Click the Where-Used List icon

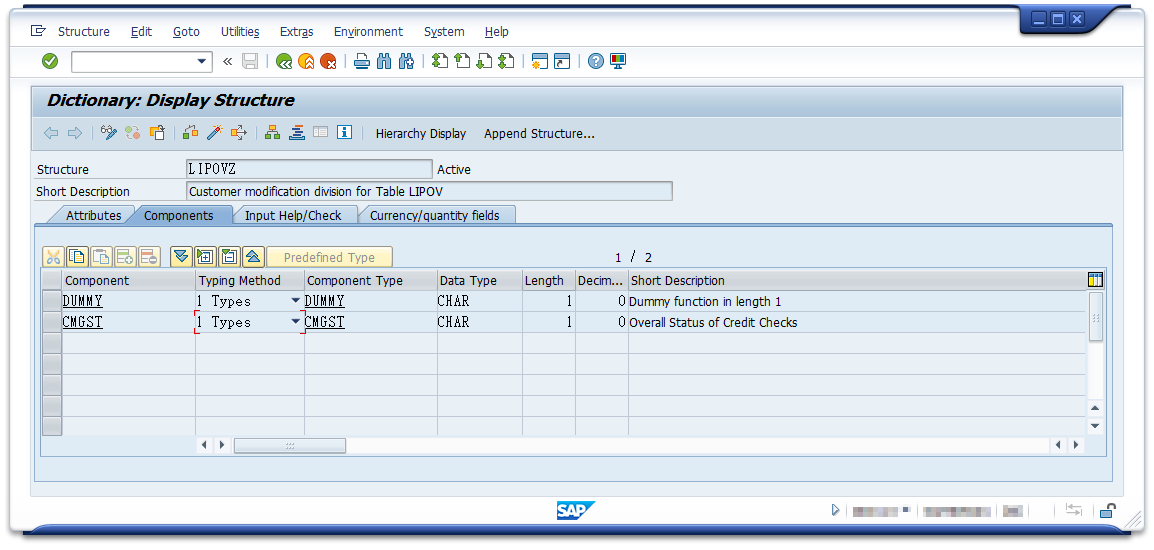238,133
